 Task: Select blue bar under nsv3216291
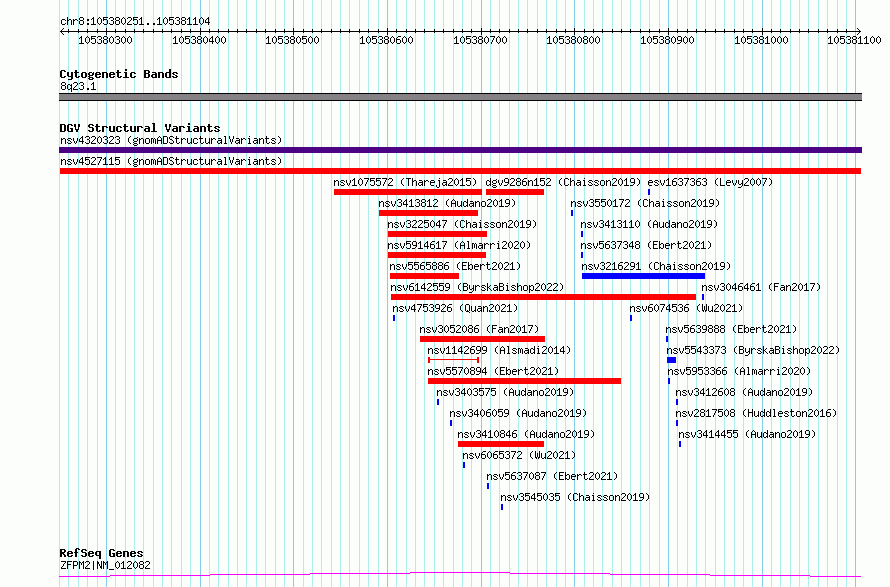[x=643, y=276]
